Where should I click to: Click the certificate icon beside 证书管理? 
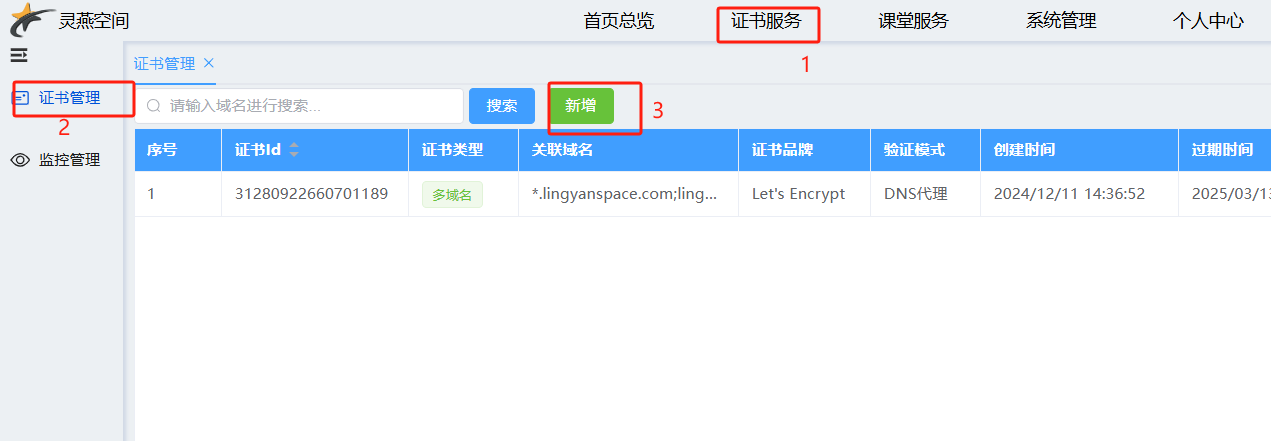click(20, 98)
